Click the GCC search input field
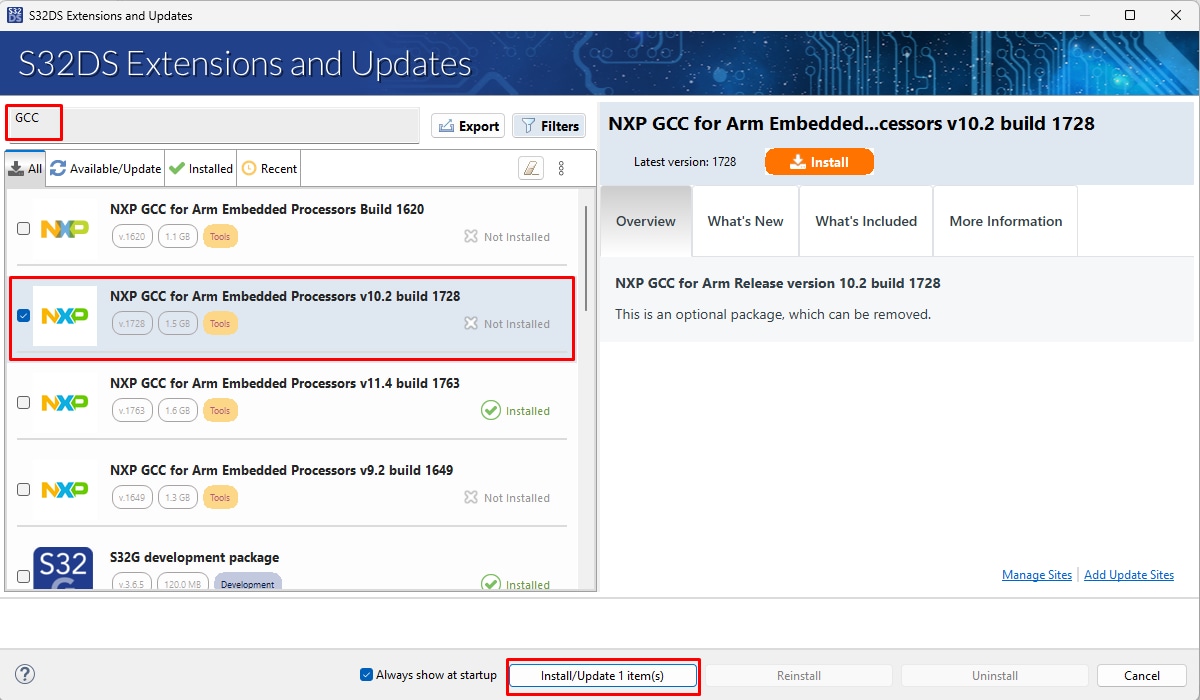The height and width of the screenshot is (700, 1200). (x=212, y=126)
